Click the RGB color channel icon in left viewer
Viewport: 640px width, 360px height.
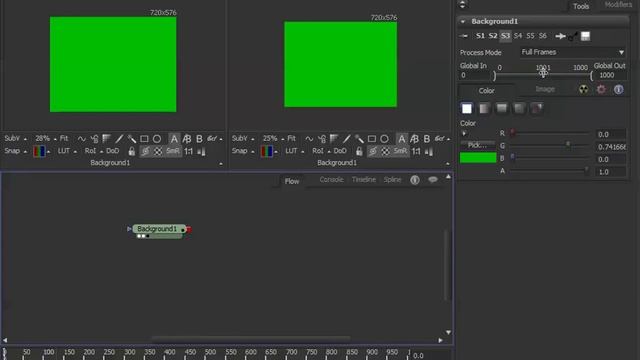[39, 151]
